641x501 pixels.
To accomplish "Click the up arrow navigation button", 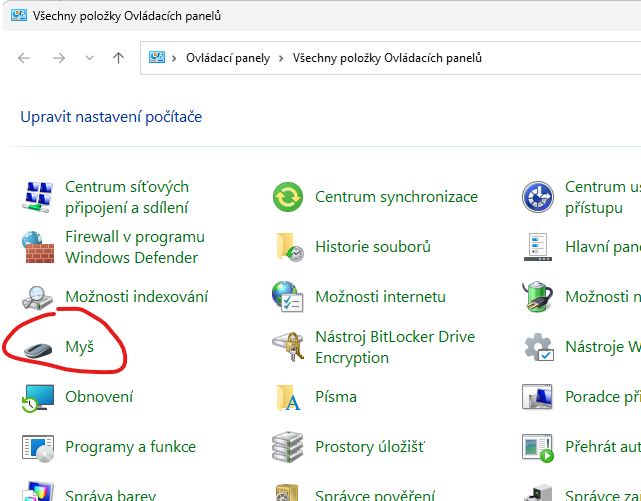I will point(119,58).
